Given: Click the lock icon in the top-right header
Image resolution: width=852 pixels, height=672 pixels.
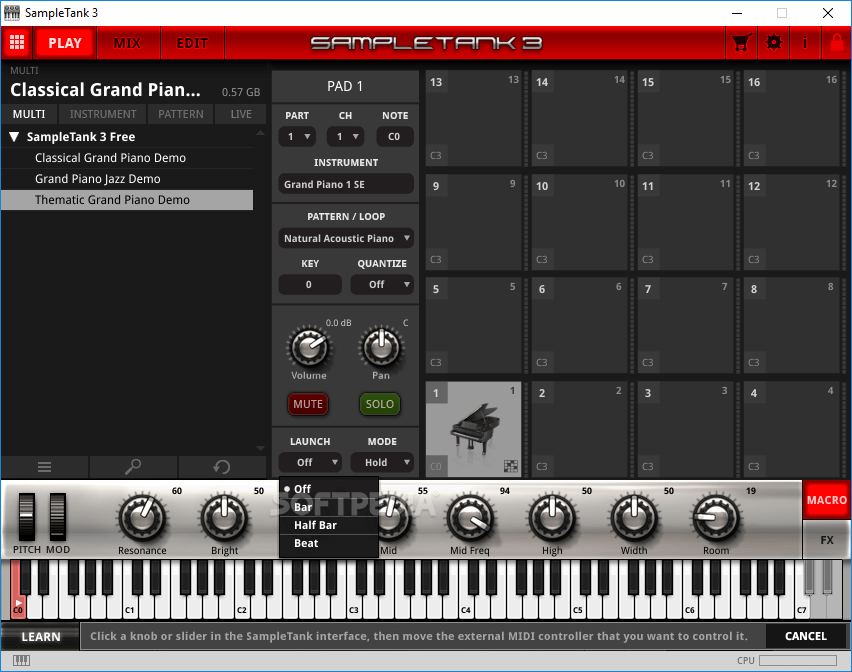Looking at the screenshot, I should pyautogui.click(x=836, y=43).
